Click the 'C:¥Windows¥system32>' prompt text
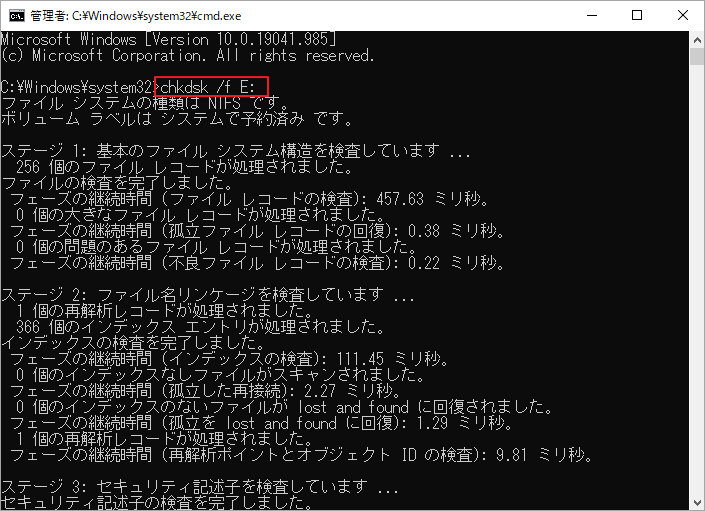705x511 pixels. pos(80,87)
